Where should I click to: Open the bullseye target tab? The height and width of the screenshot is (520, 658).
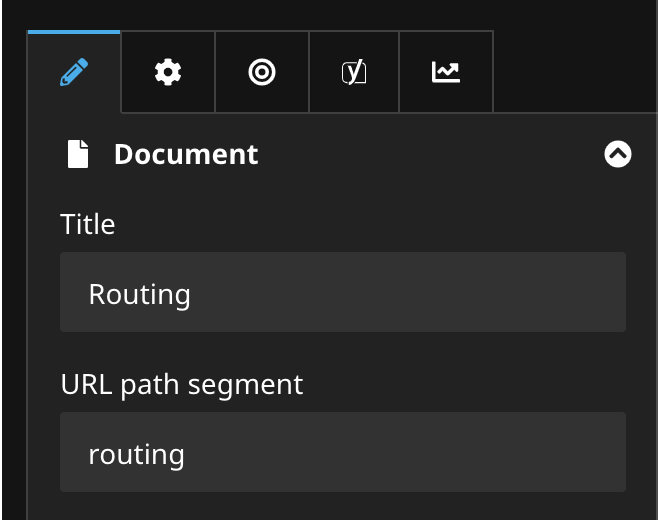262,72
